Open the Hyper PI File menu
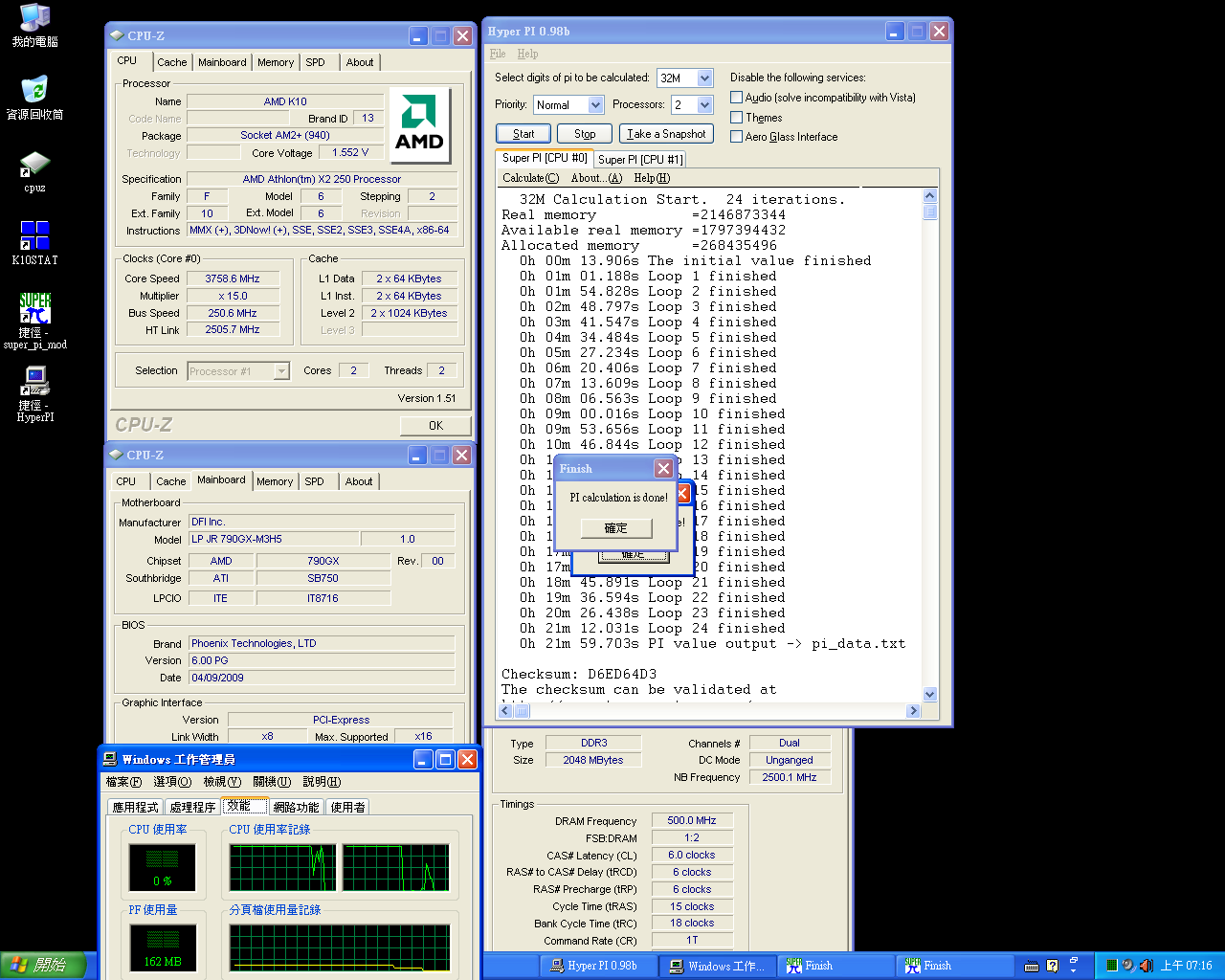 (x=498, y=54)
